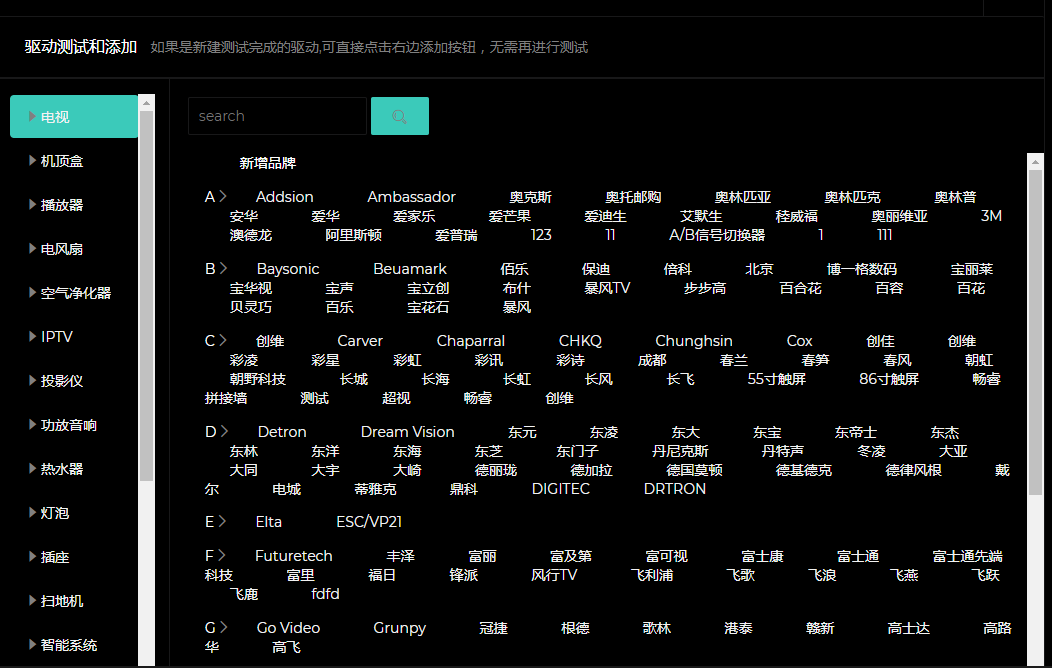
Task: Expand the 灯泡 arrow
Action: point(32,512)
